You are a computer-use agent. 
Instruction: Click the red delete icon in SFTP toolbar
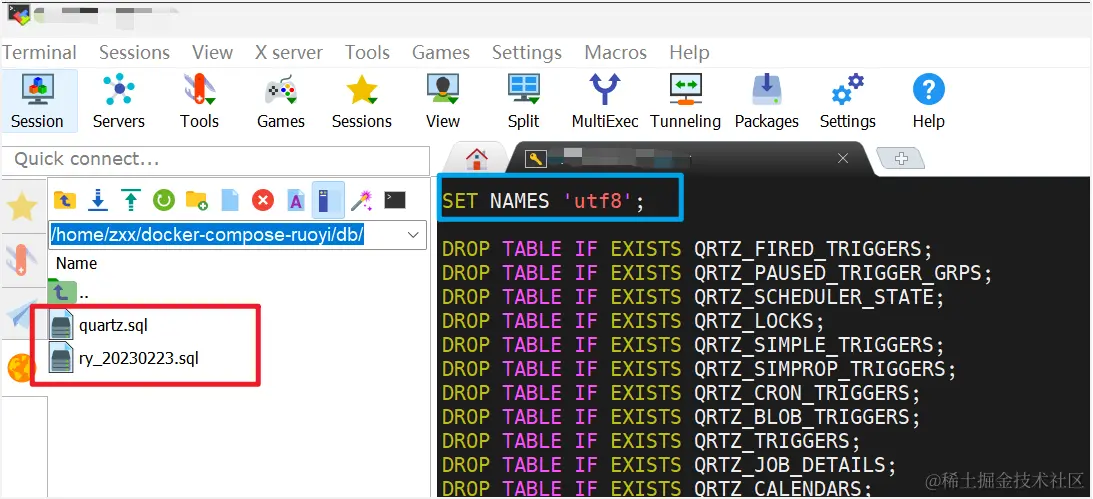pos(263,201)
